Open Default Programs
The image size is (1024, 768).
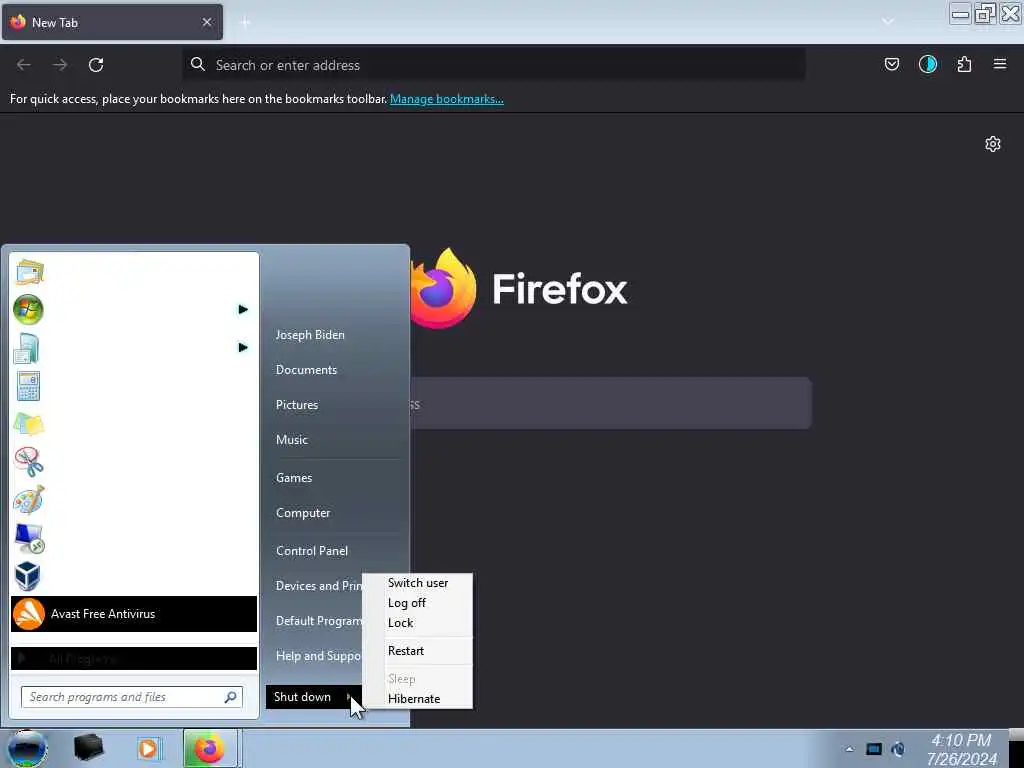(x=319, y=621)
